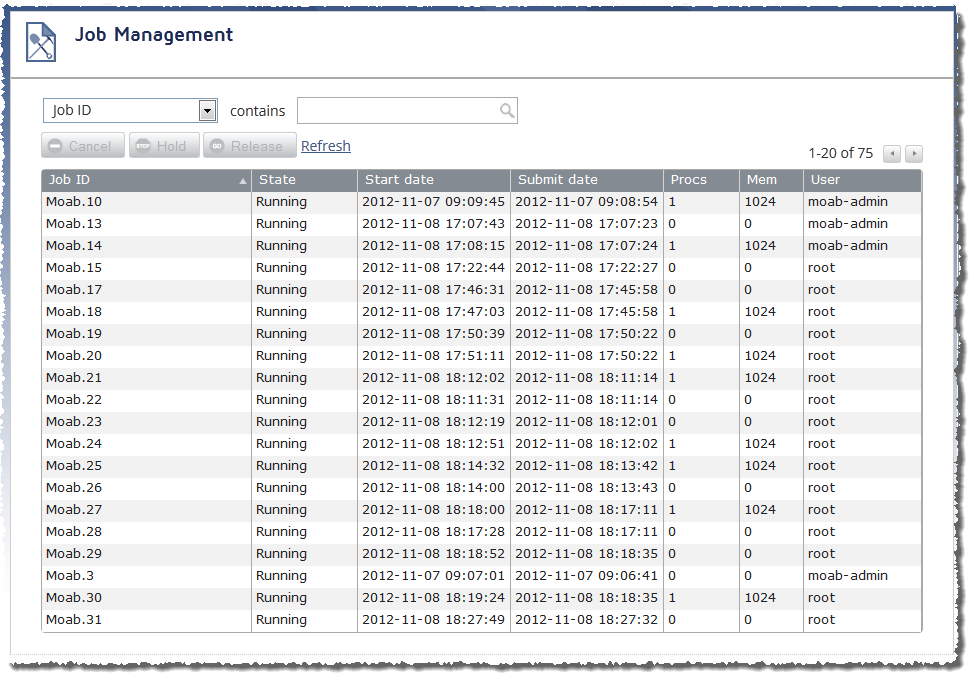
Task: Select job row Moab.17
Action: pyautogui.click(x=482, y=289)
